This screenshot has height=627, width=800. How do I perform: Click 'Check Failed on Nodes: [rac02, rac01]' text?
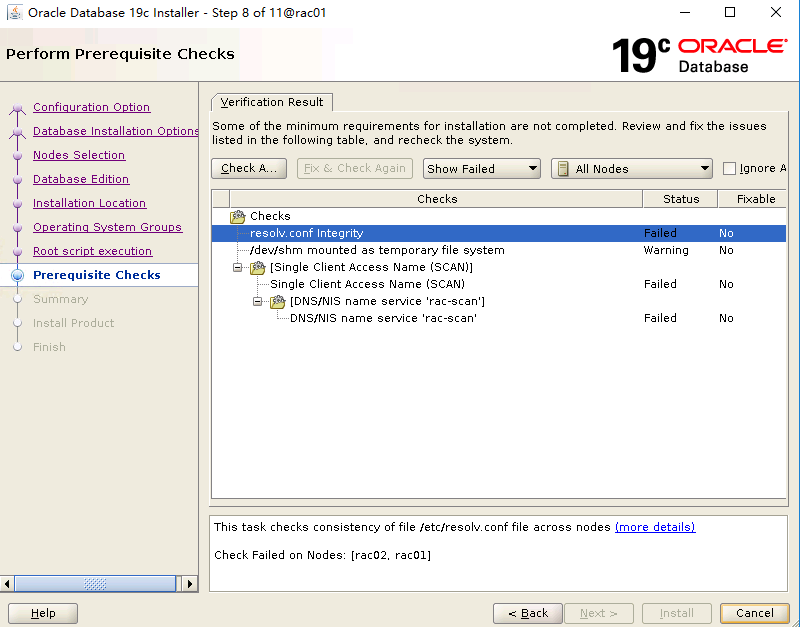322,555
